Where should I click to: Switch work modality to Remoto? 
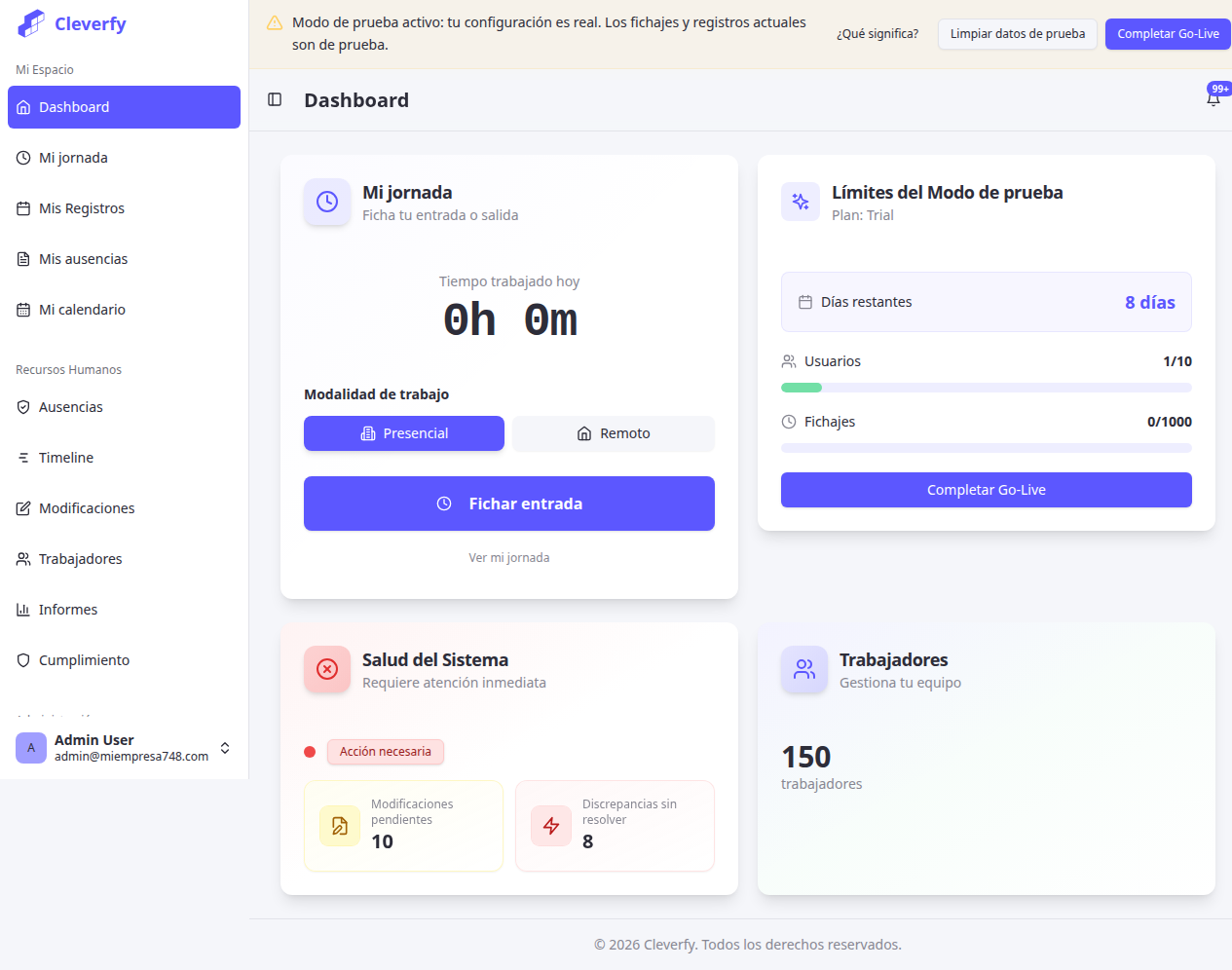[x=613, y=432]
